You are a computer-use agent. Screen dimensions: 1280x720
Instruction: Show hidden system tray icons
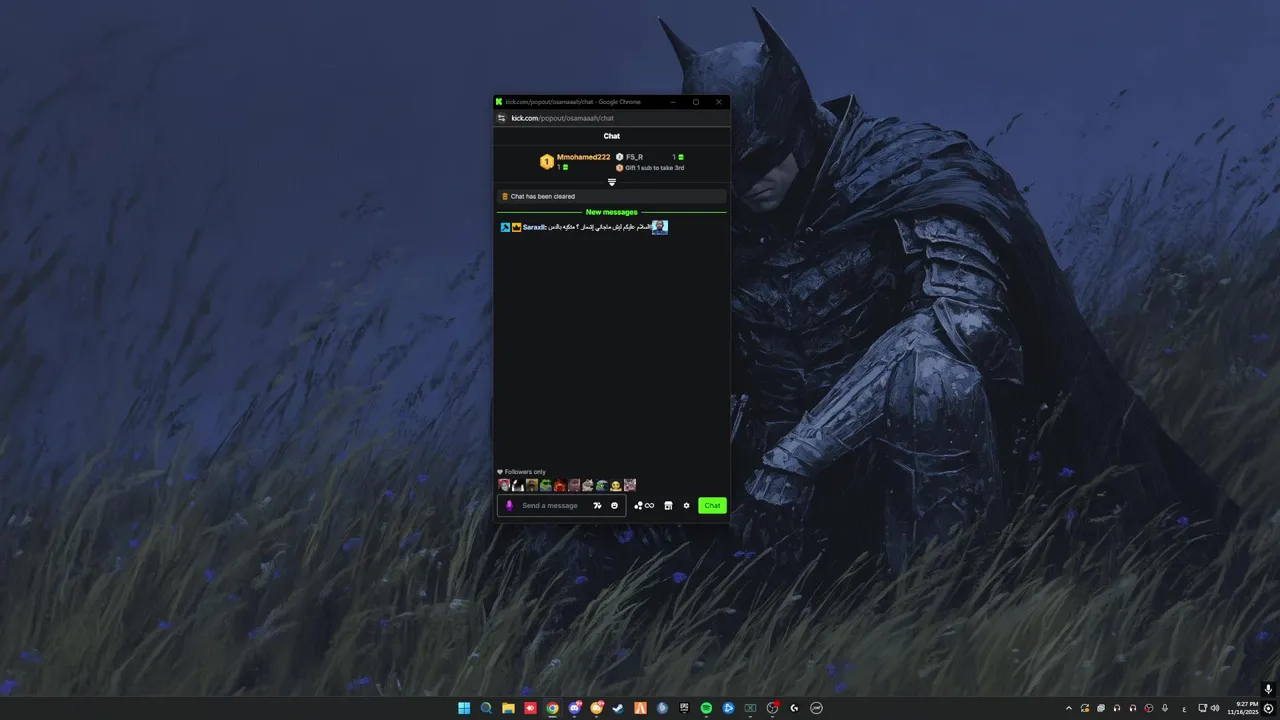click(1069, 708)
